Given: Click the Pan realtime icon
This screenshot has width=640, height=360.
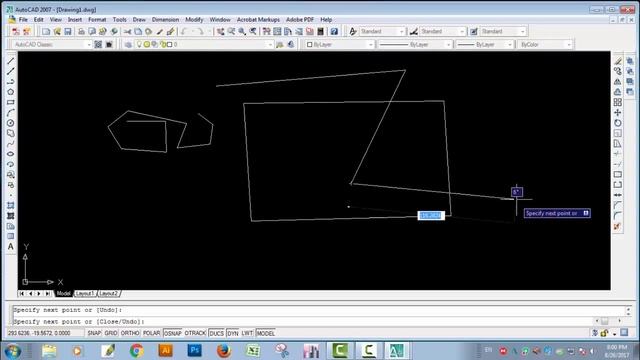Looking at the screenshot, I should click(221, 31).
